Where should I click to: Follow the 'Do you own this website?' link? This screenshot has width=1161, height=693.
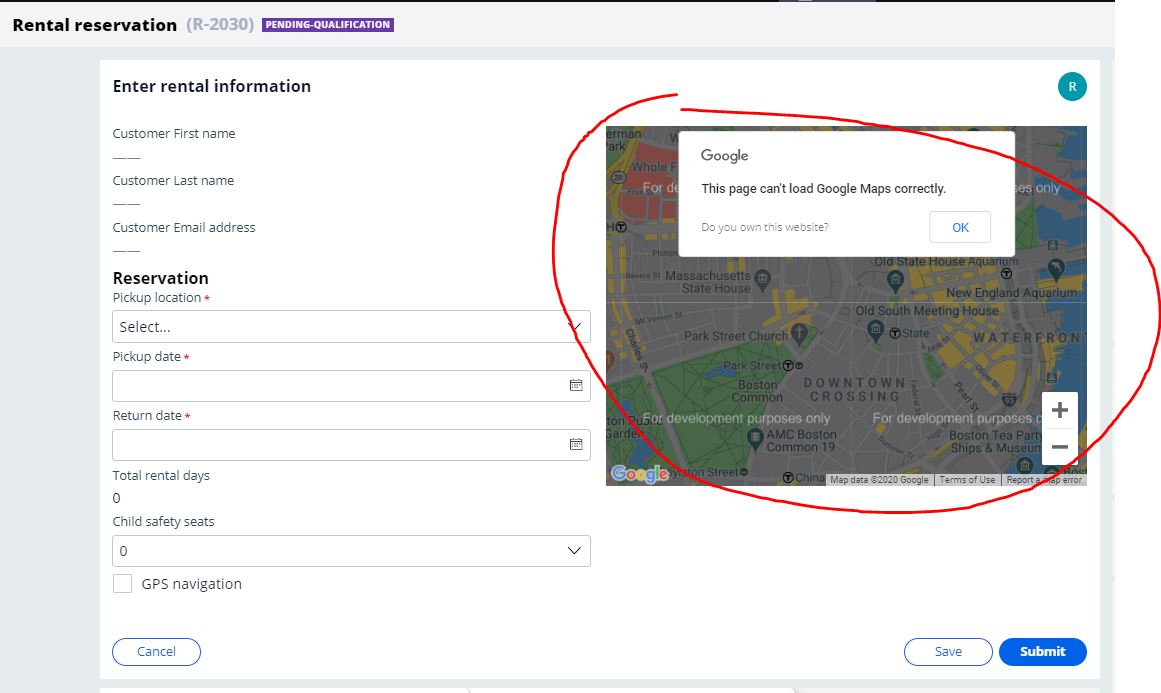pos(765,227)
